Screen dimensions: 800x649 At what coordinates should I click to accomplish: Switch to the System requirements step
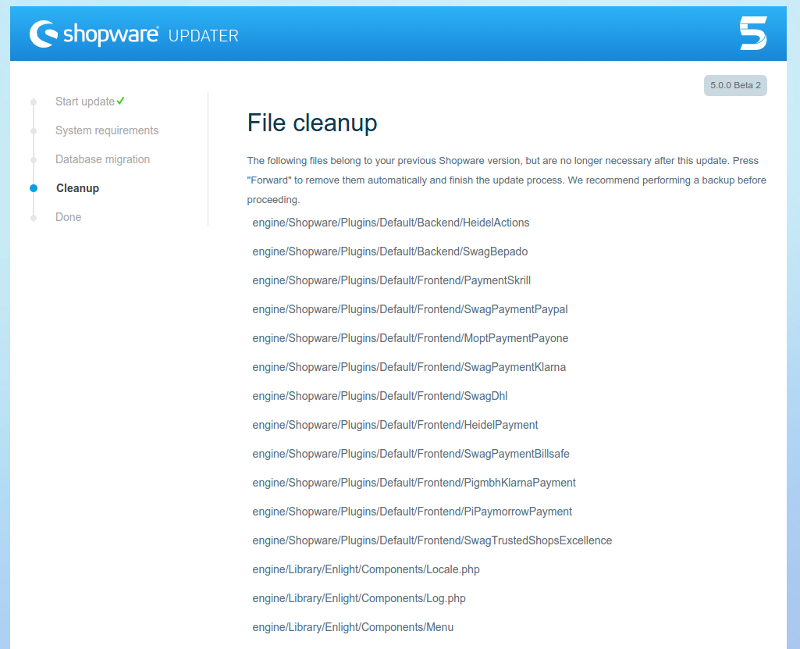(107, 130)
